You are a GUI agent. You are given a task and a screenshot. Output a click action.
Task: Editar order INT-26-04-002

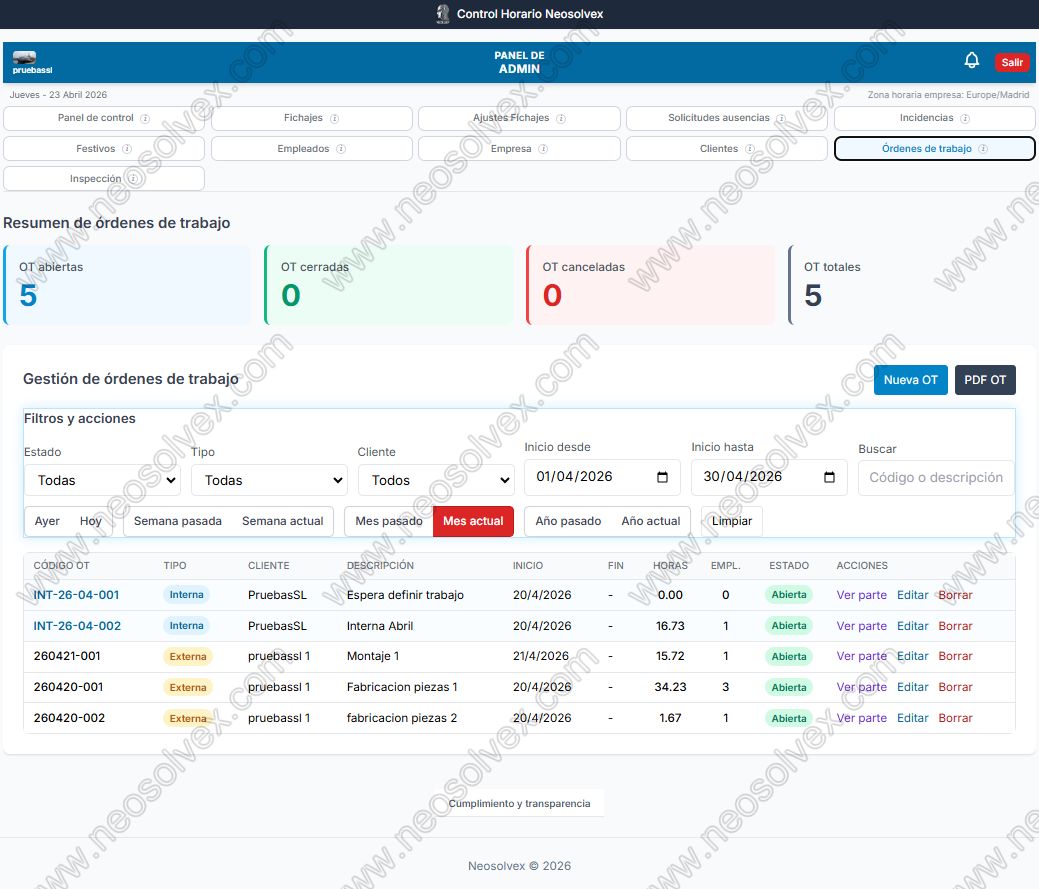tap(912, 626)
